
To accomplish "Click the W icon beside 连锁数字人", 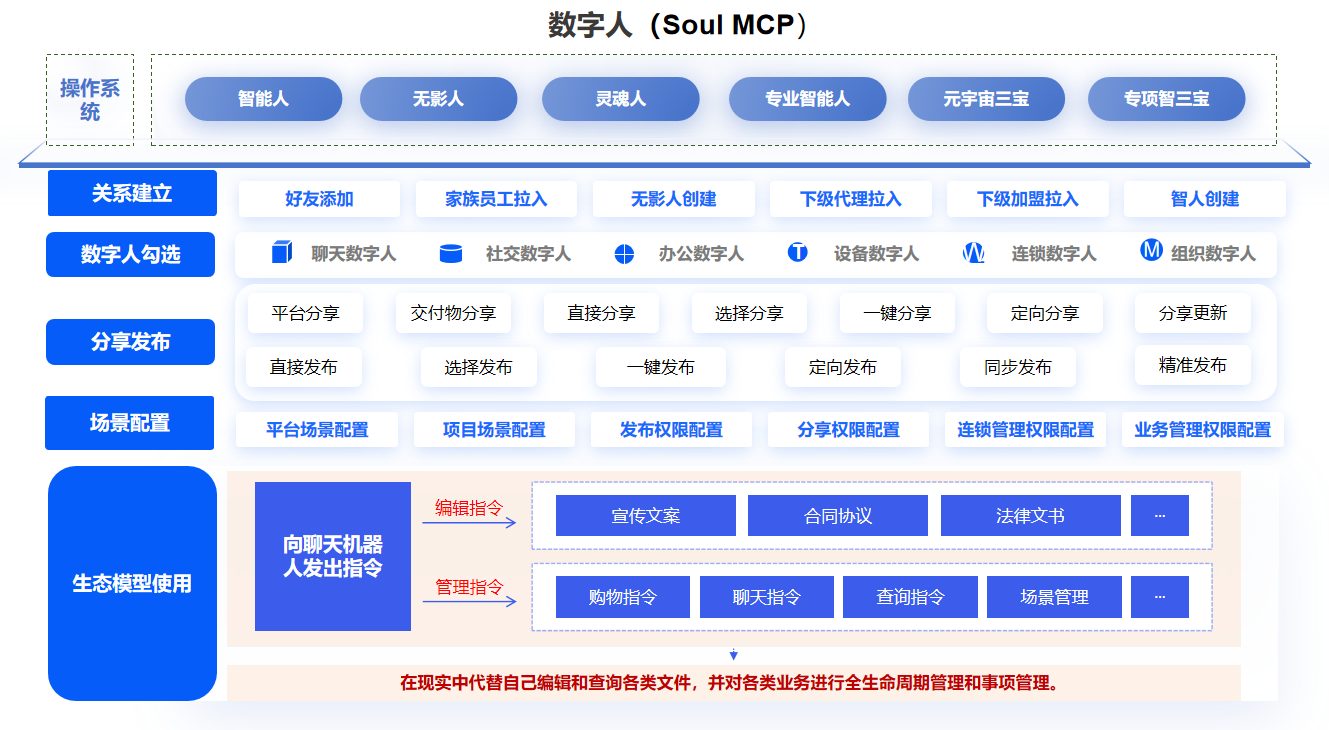I will click(x=973, y=253).
